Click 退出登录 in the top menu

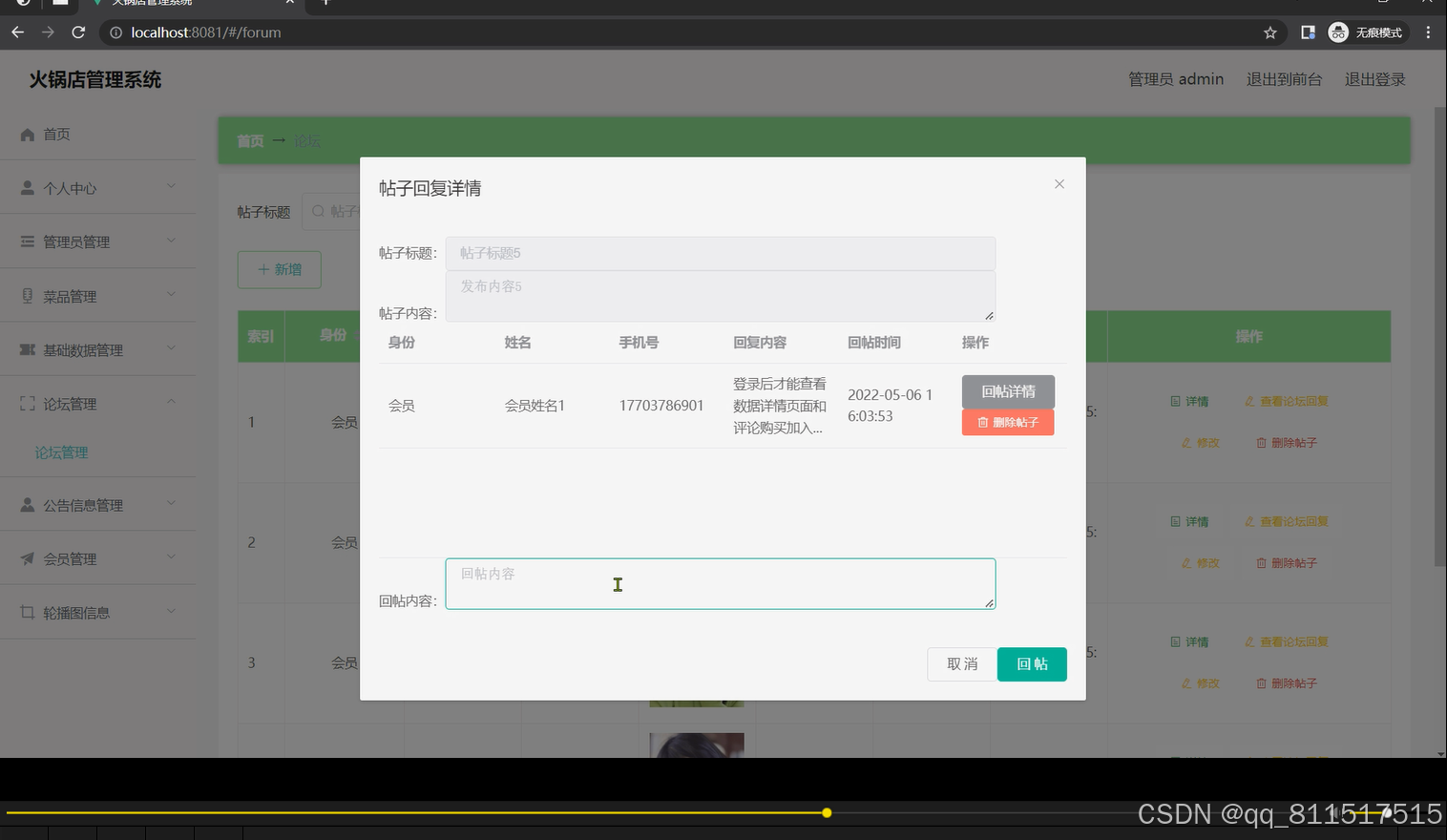pyautogui.click(x=1374, y=79)
